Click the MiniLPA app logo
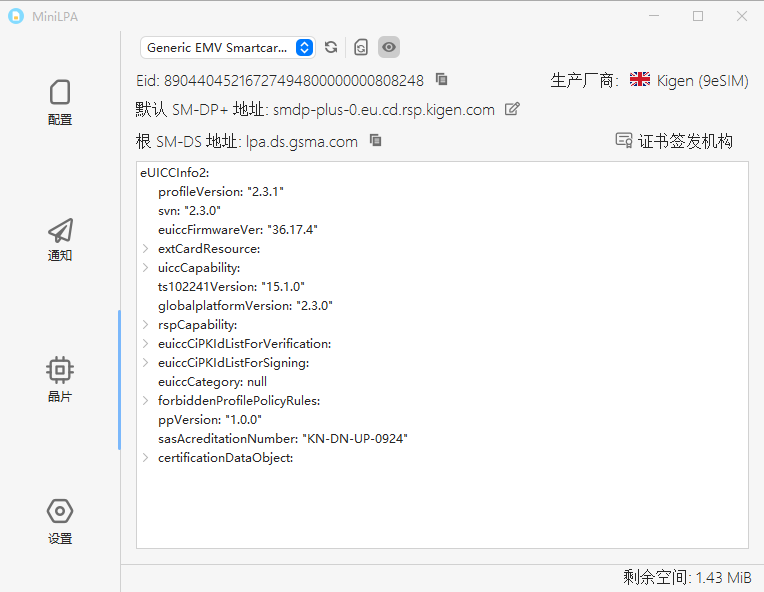Image resolution: width=764 pixels, height=592 pixels. [16, 16]
